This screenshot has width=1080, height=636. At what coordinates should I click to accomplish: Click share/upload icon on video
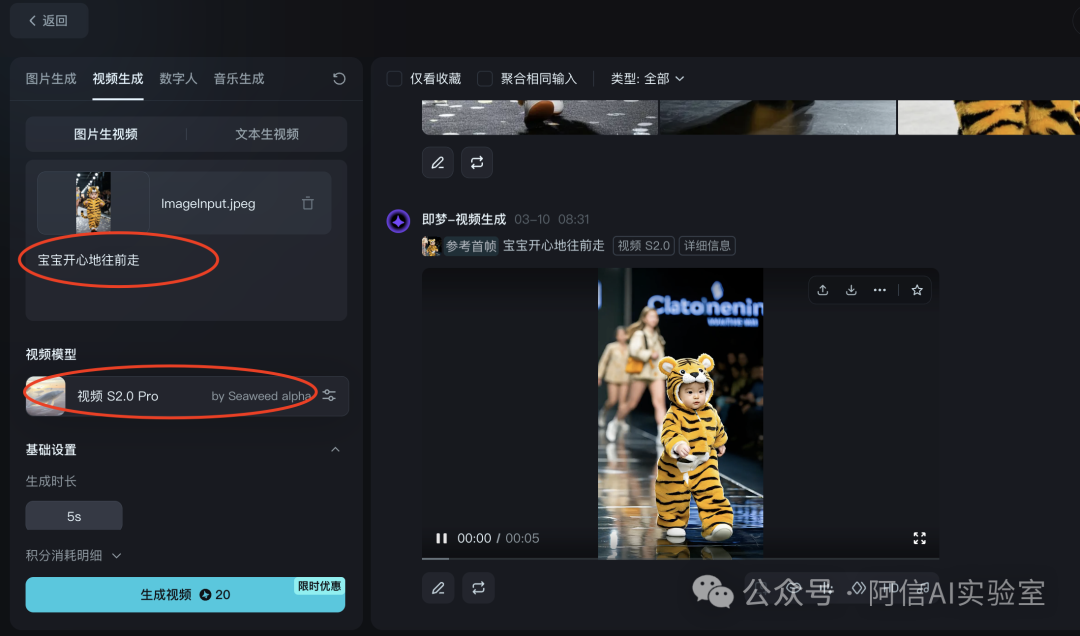pyautogui.click(x=822, y=290)
